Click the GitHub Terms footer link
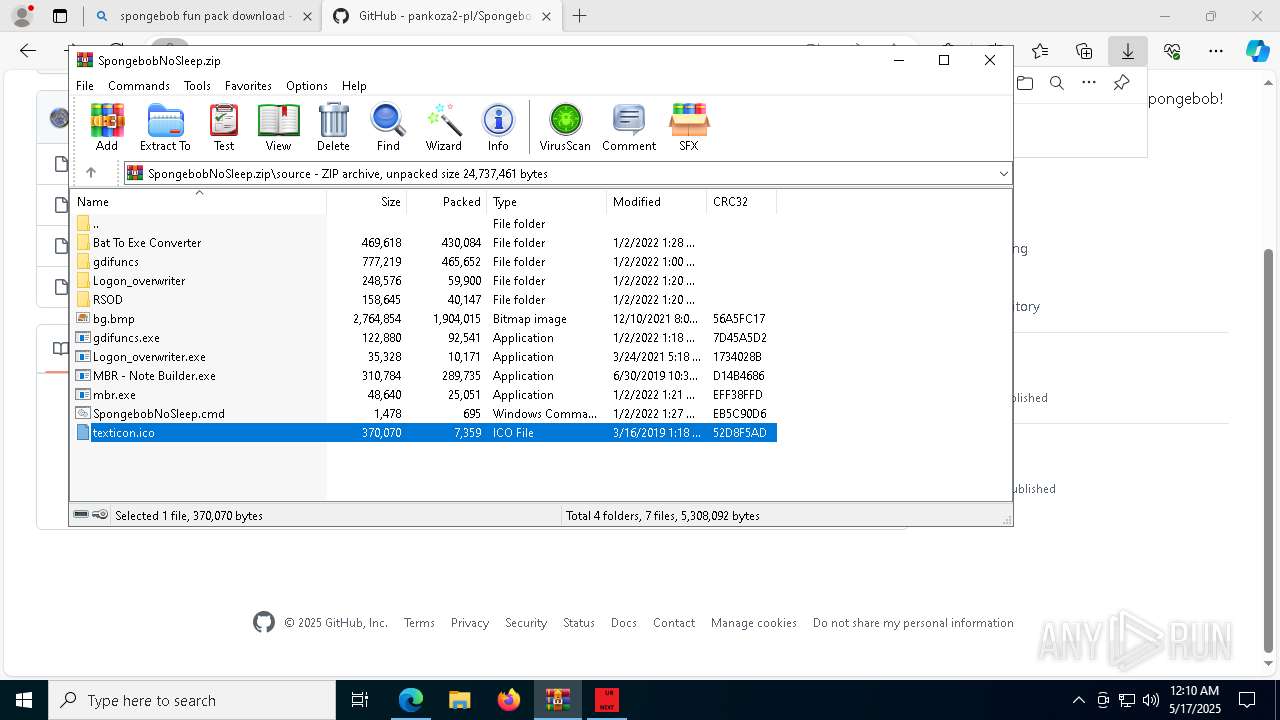This screenshot has height=720, width=1280. (x=419, y=623)
